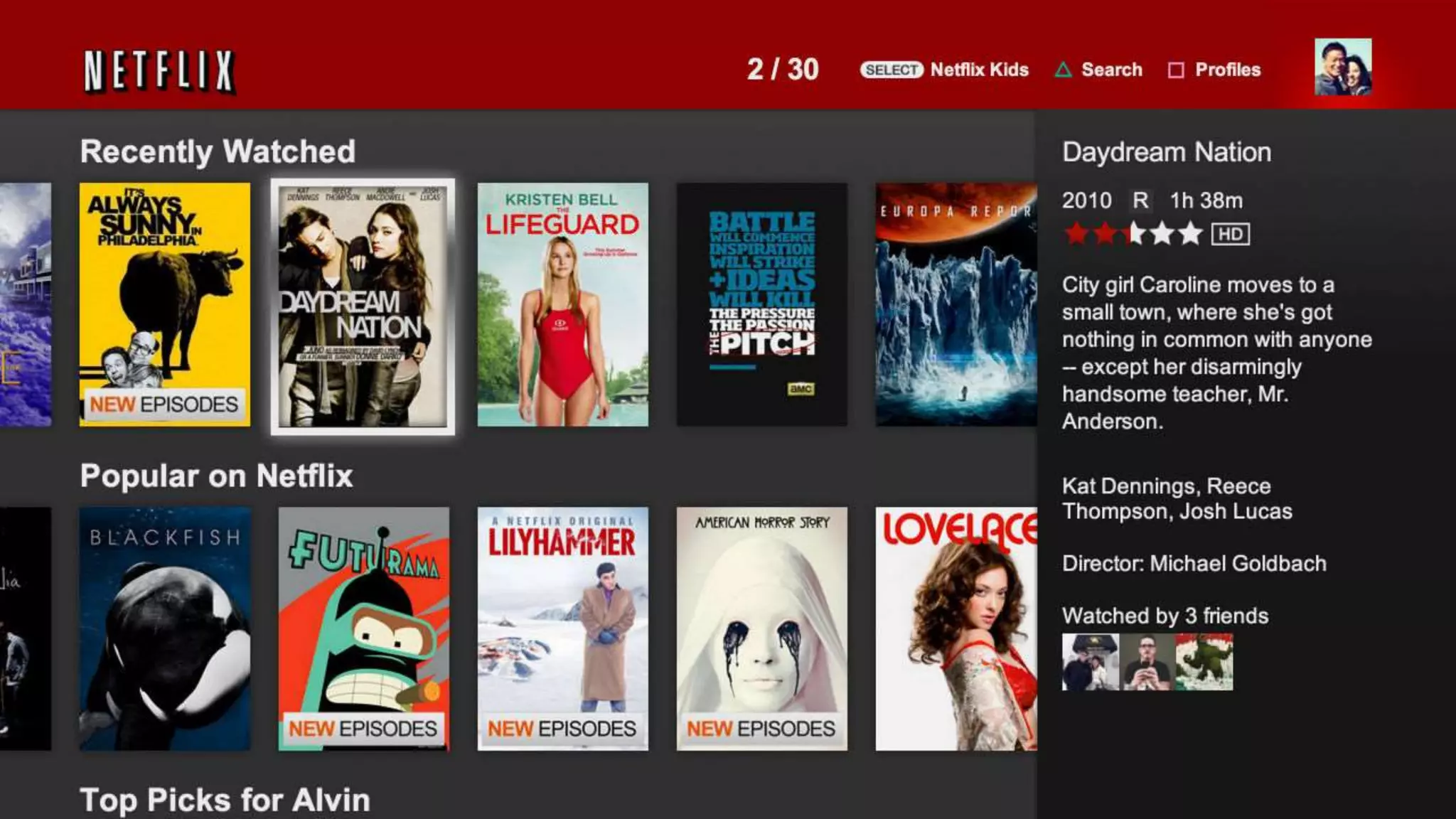Select It's Always Sunny in Philadelphia poster

pyautogui.click(x=164, y=304)
